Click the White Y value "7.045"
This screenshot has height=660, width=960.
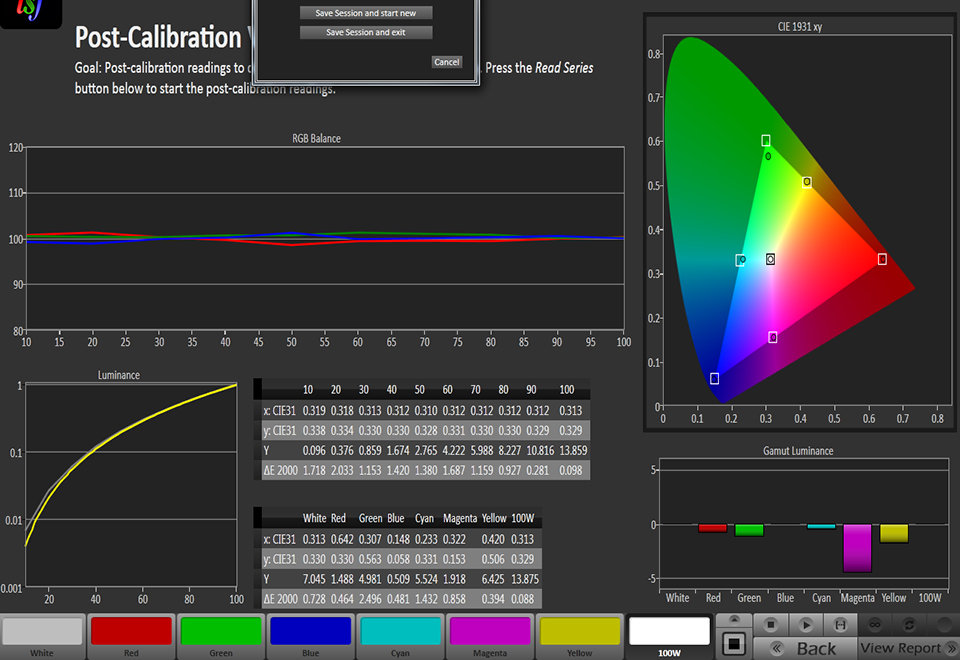point(314,579)
